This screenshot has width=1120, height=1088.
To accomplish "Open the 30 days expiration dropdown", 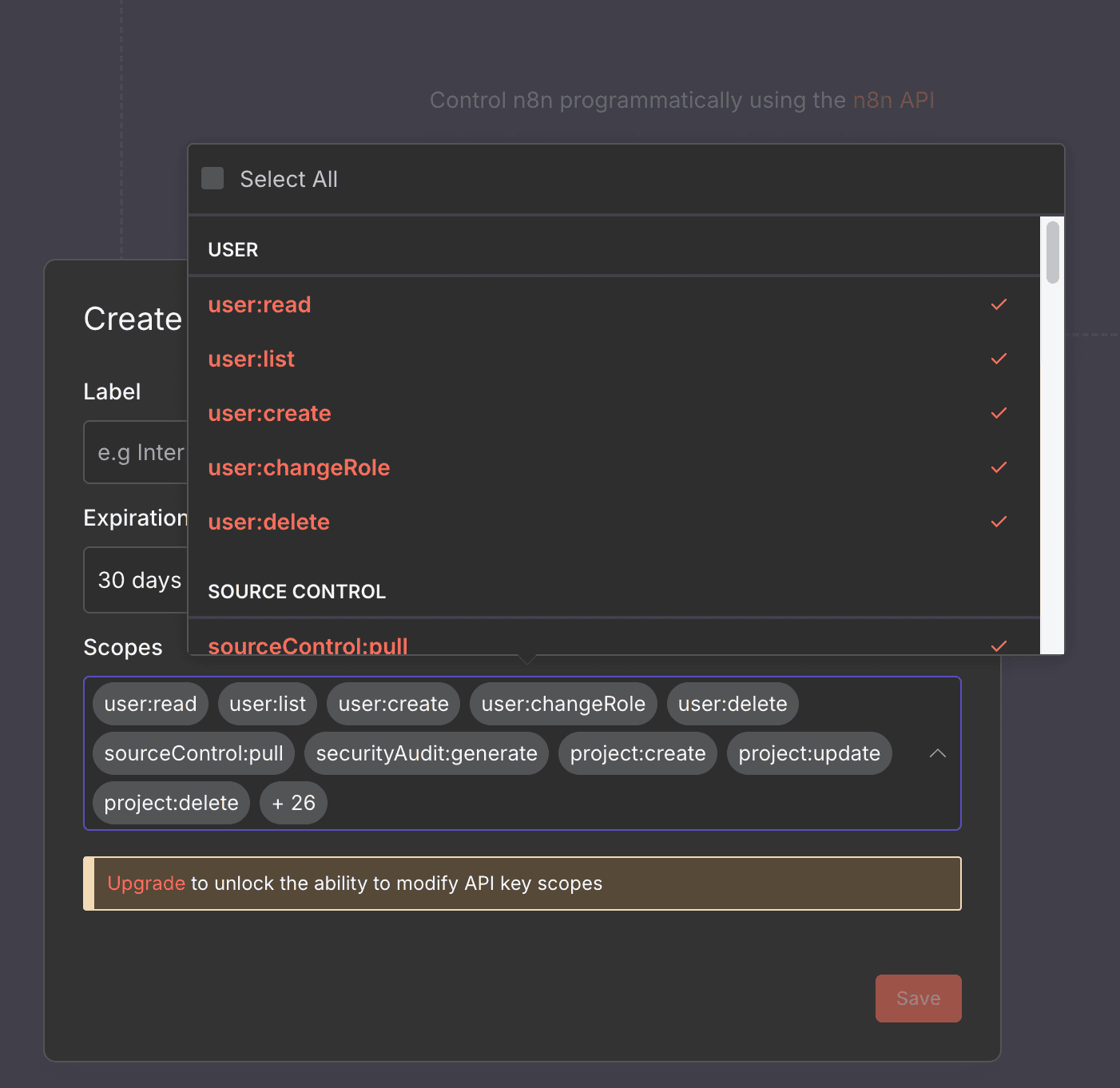I will click(137, 580).
